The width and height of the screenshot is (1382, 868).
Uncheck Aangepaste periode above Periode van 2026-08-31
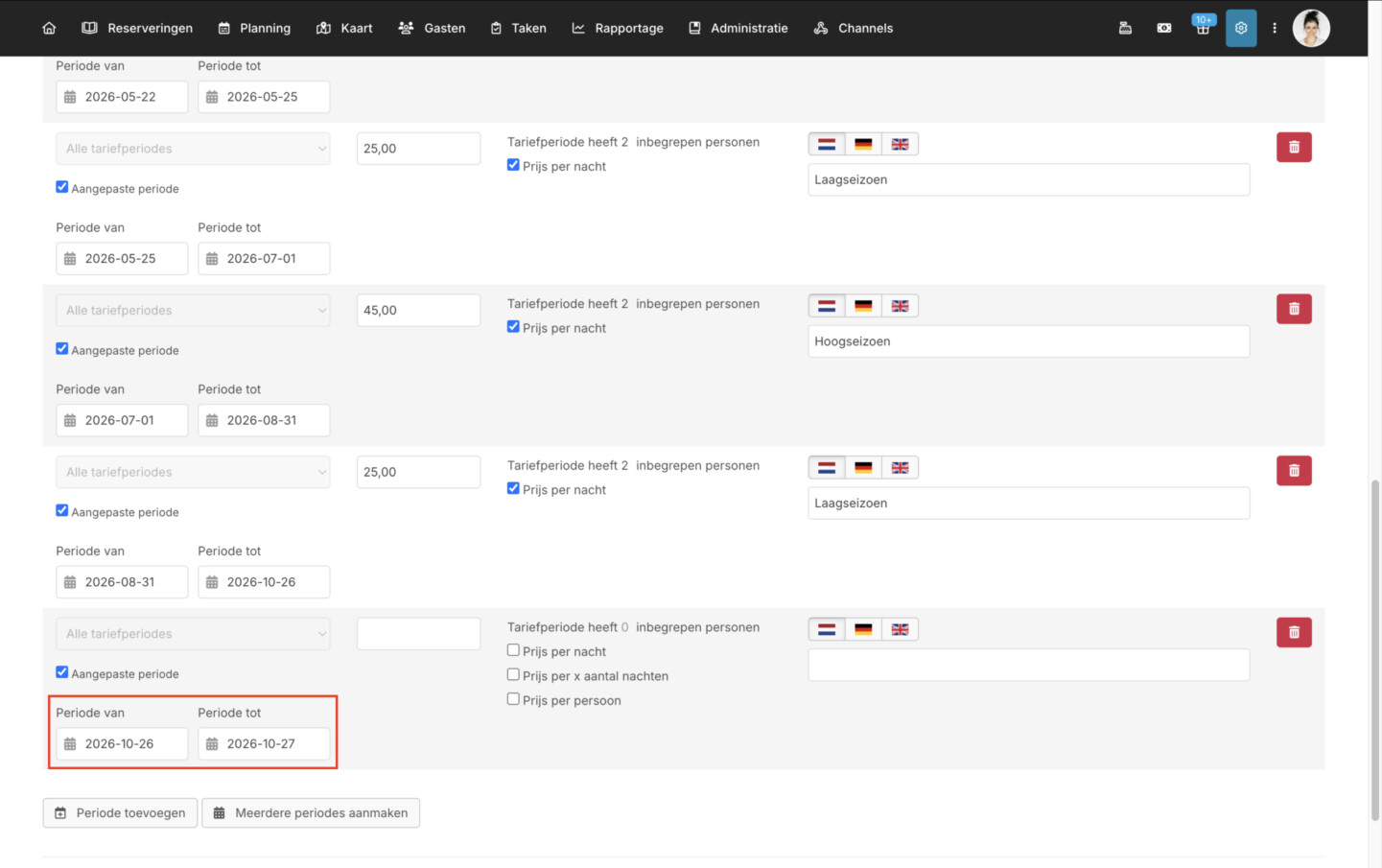[x=61, y=510]
